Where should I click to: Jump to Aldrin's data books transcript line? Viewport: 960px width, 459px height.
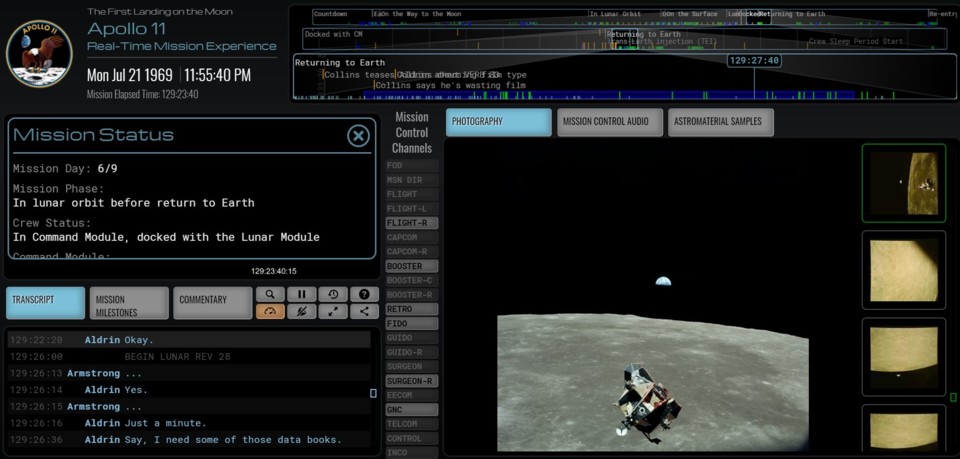(213, 440)
